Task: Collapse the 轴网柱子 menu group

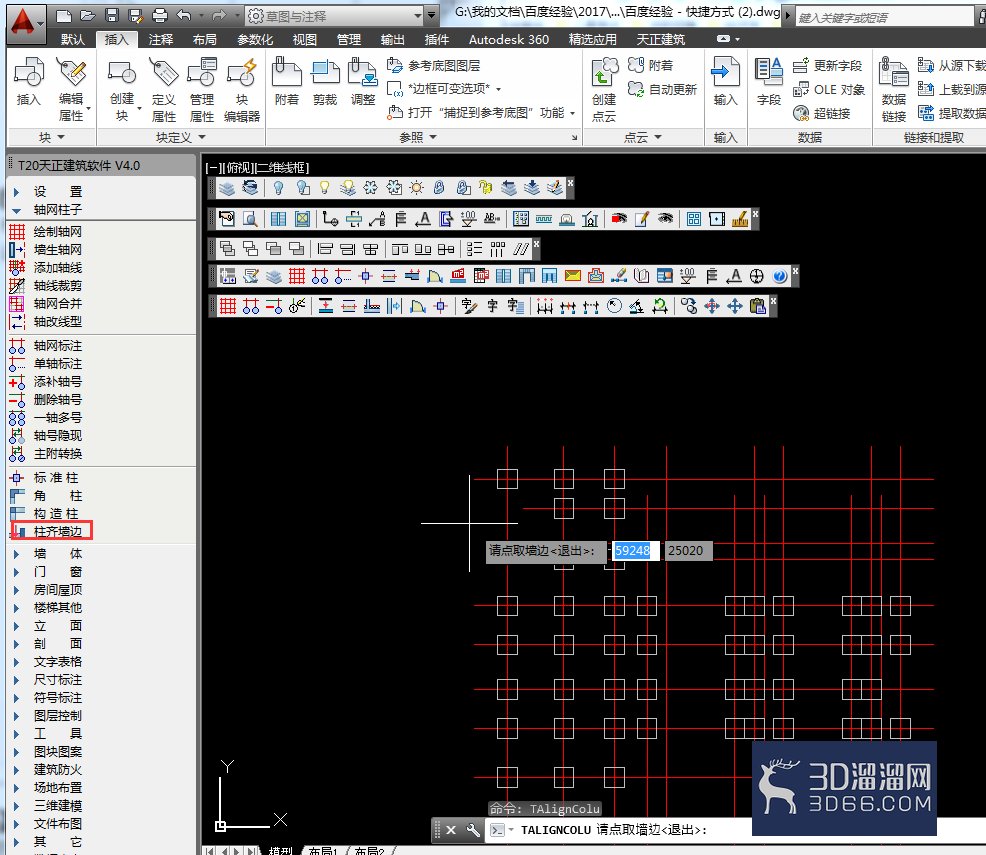Action: (17, 210)
